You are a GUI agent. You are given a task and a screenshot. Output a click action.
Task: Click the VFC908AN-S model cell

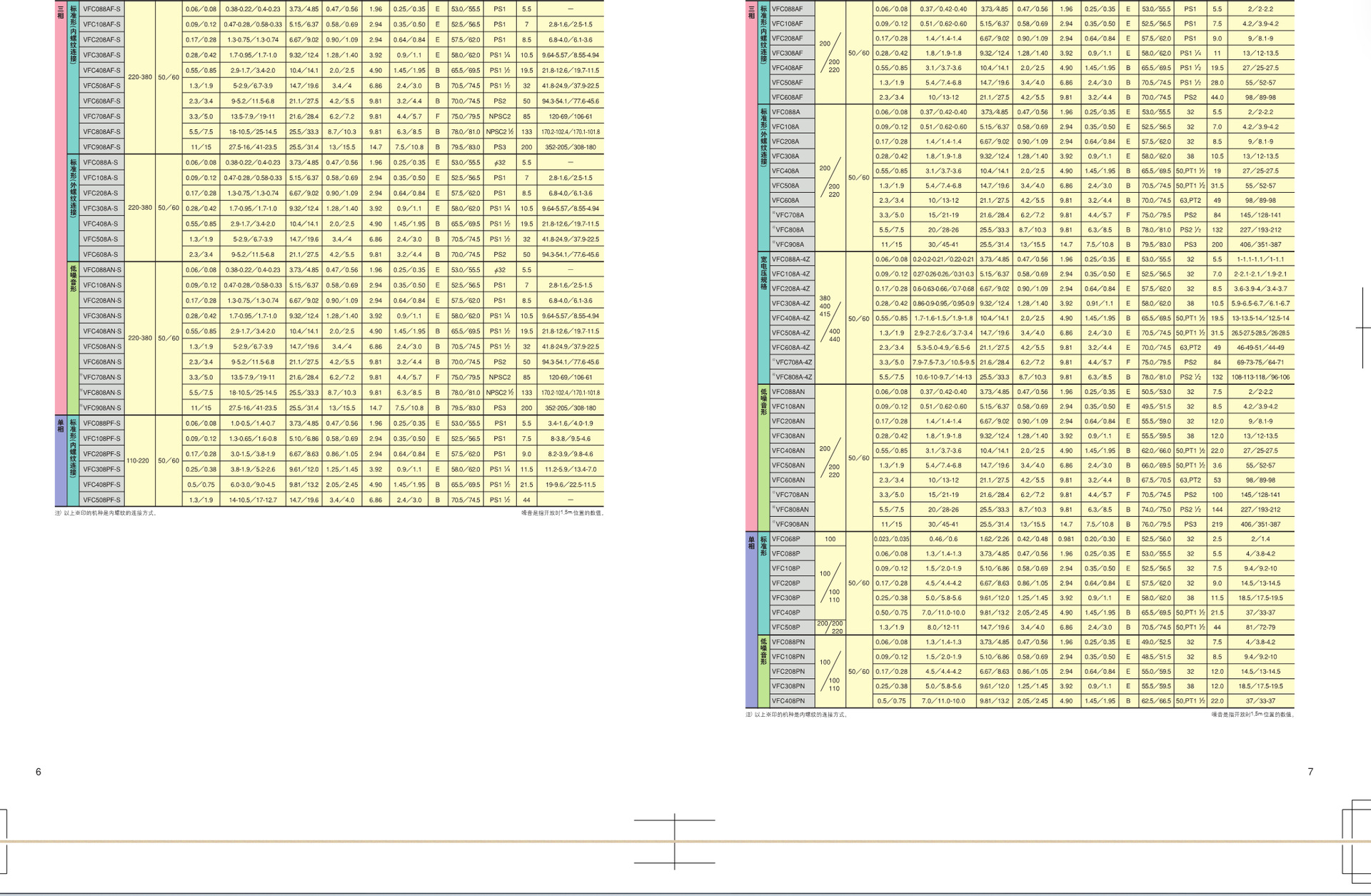tap(102, 408)
